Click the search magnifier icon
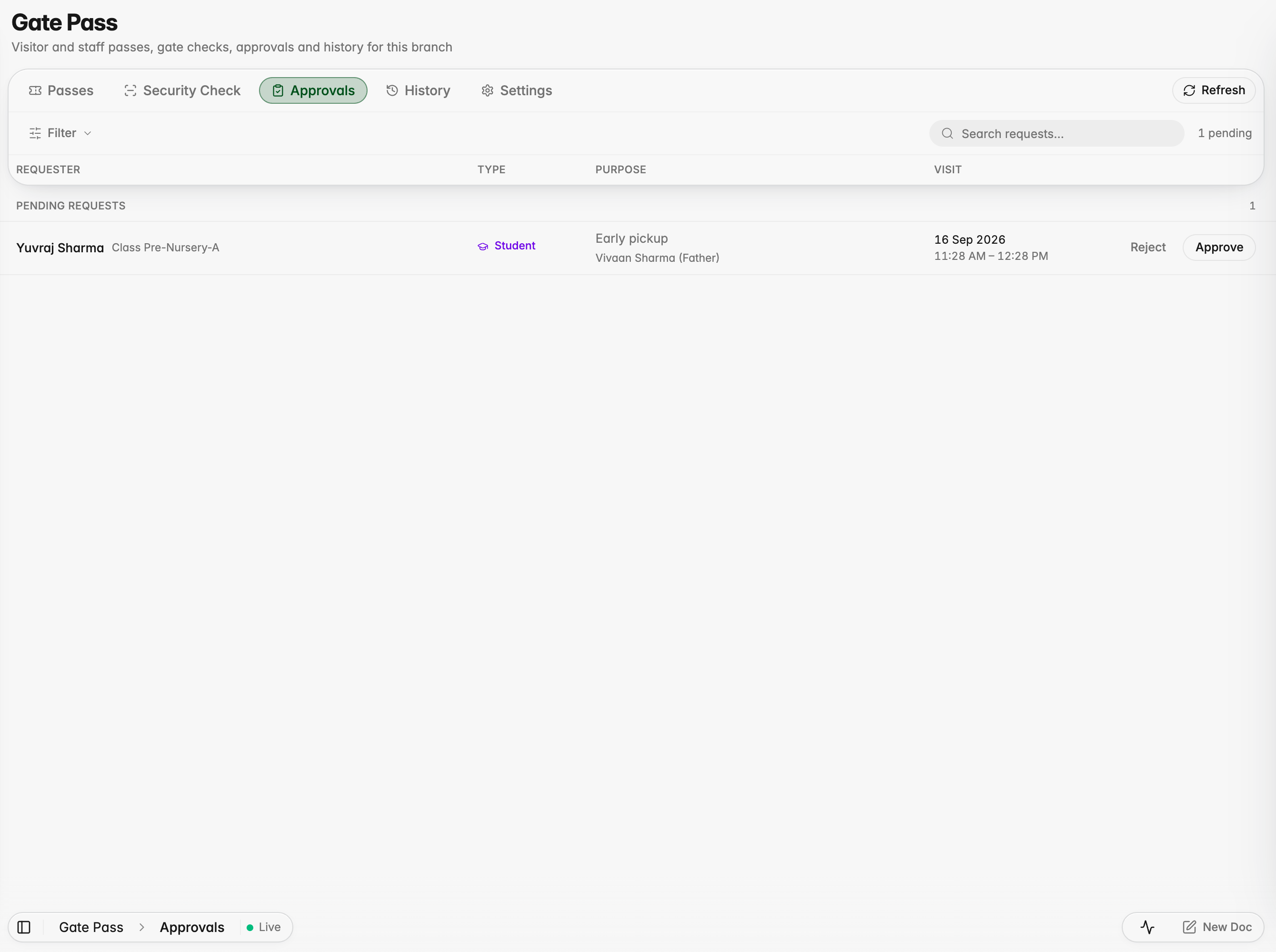 [x=947, y=134]
